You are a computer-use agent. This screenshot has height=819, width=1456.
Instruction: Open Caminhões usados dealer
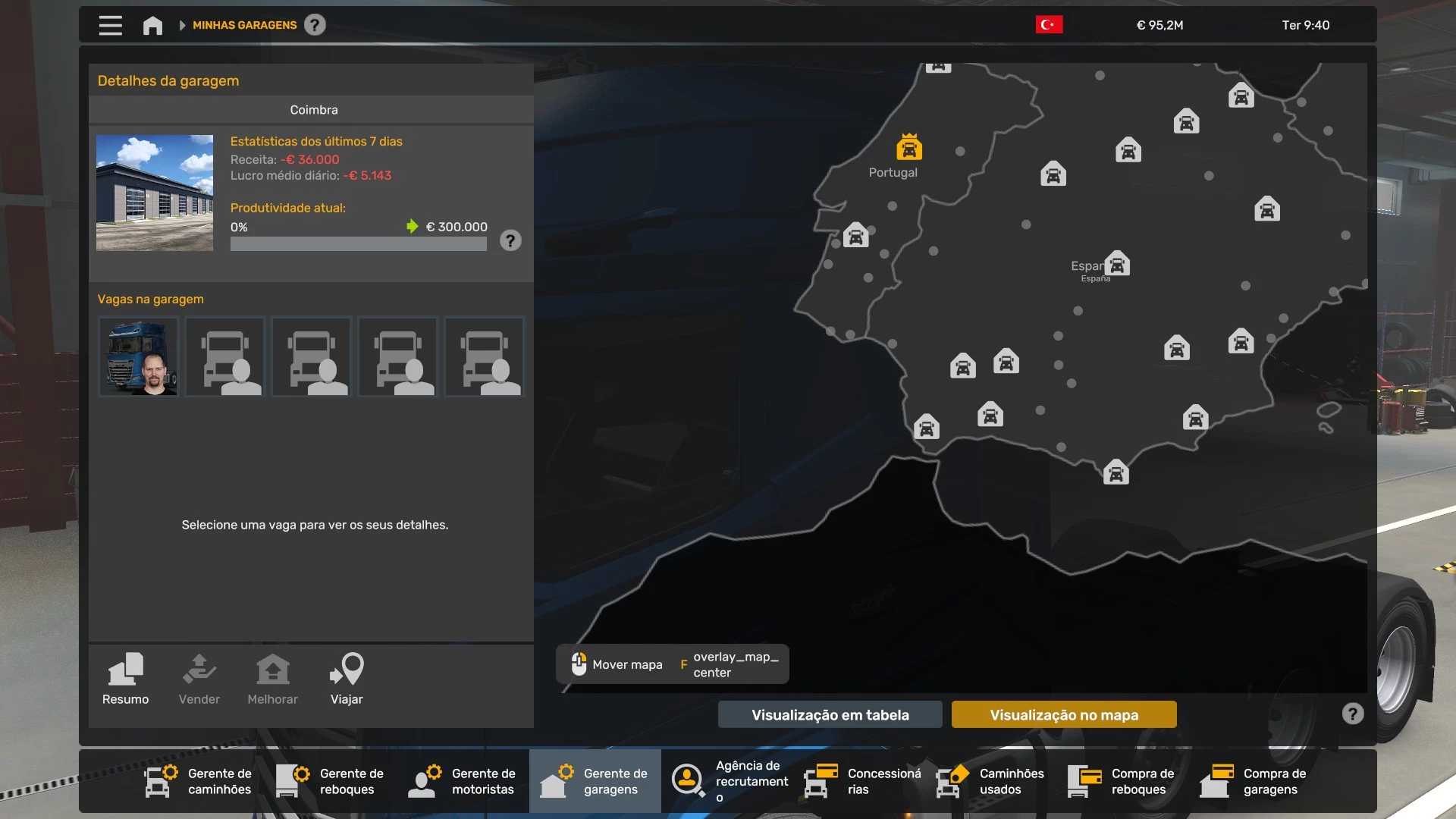990,781
